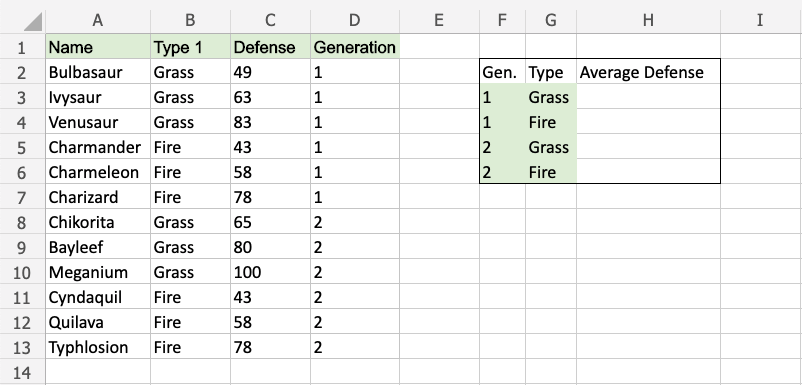Select empty Average Defense cell for Gen 2 Fire
Viewport: 802px width, 385px height.
[648, 172]
